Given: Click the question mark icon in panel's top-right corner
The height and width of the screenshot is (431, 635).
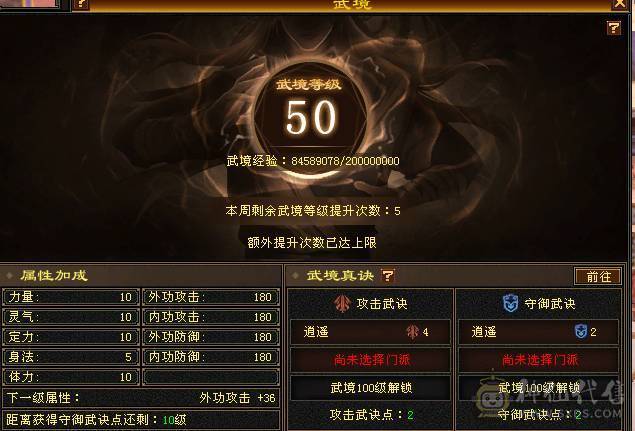Looking at the screenshot, I should coord(614,28).
